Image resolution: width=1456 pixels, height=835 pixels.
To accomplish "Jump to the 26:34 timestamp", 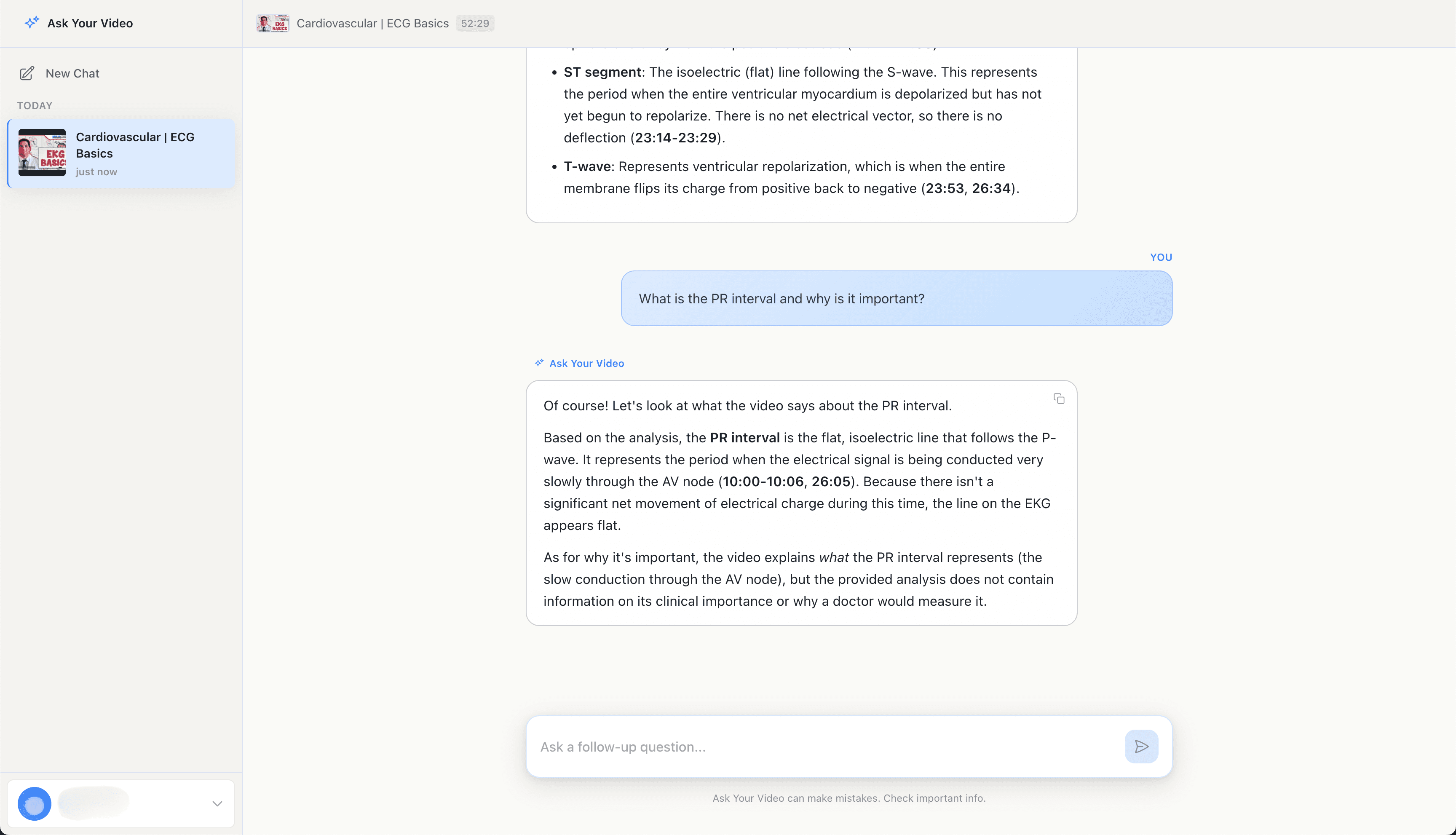I will click(x=990, y=188).
